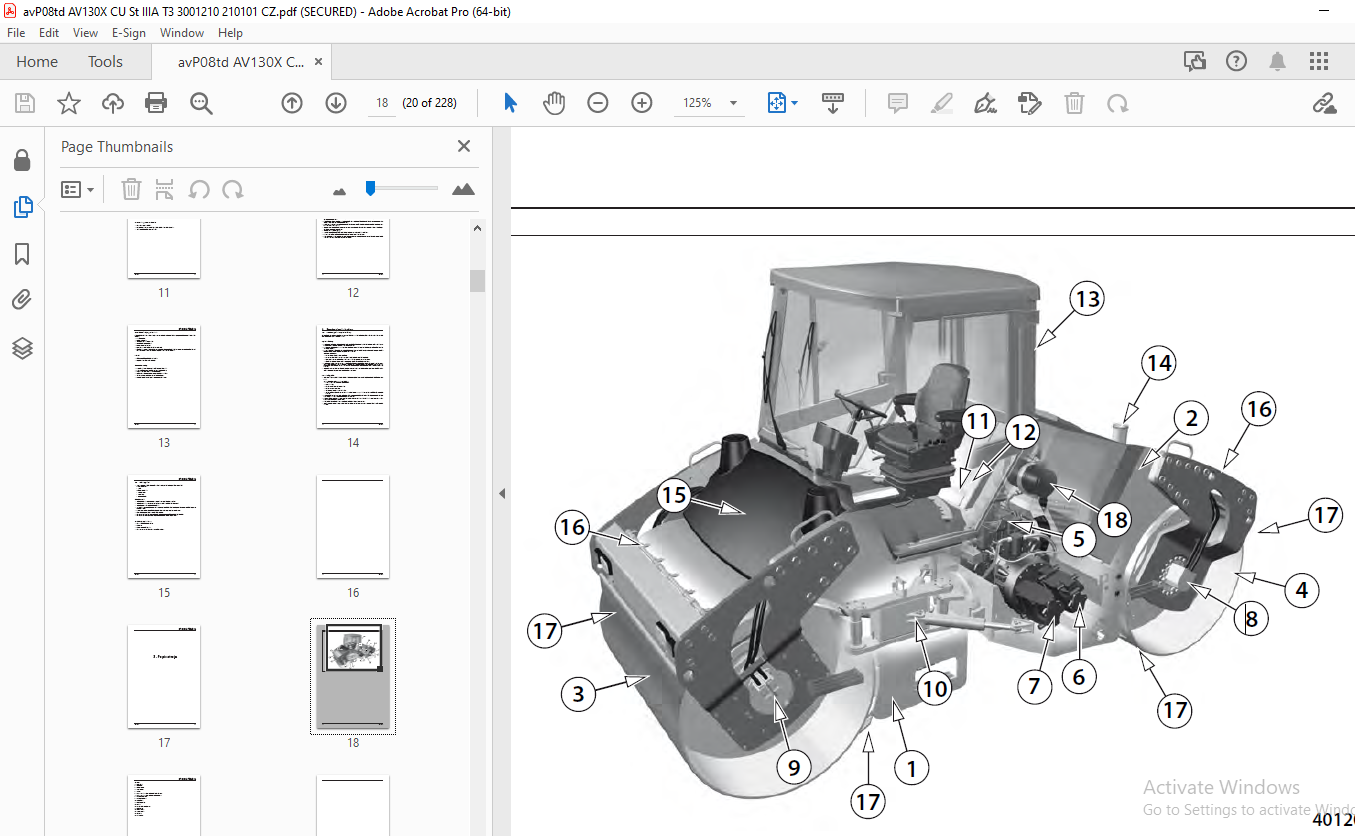
Task: Insert page break icon in thumbnails panel
Action: [x=165, y=189]
